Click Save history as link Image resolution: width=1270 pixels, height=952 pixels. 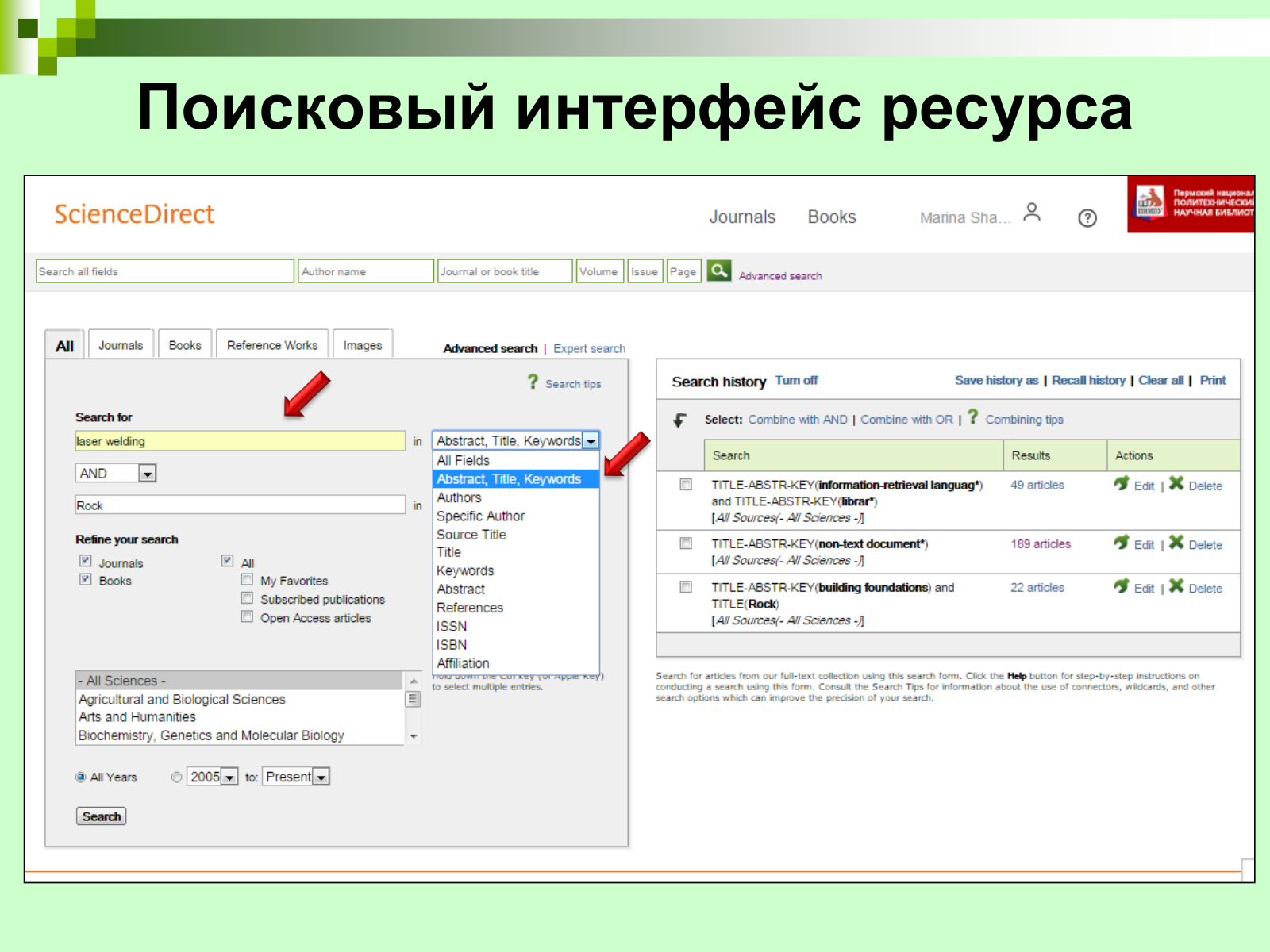[996, 380]
